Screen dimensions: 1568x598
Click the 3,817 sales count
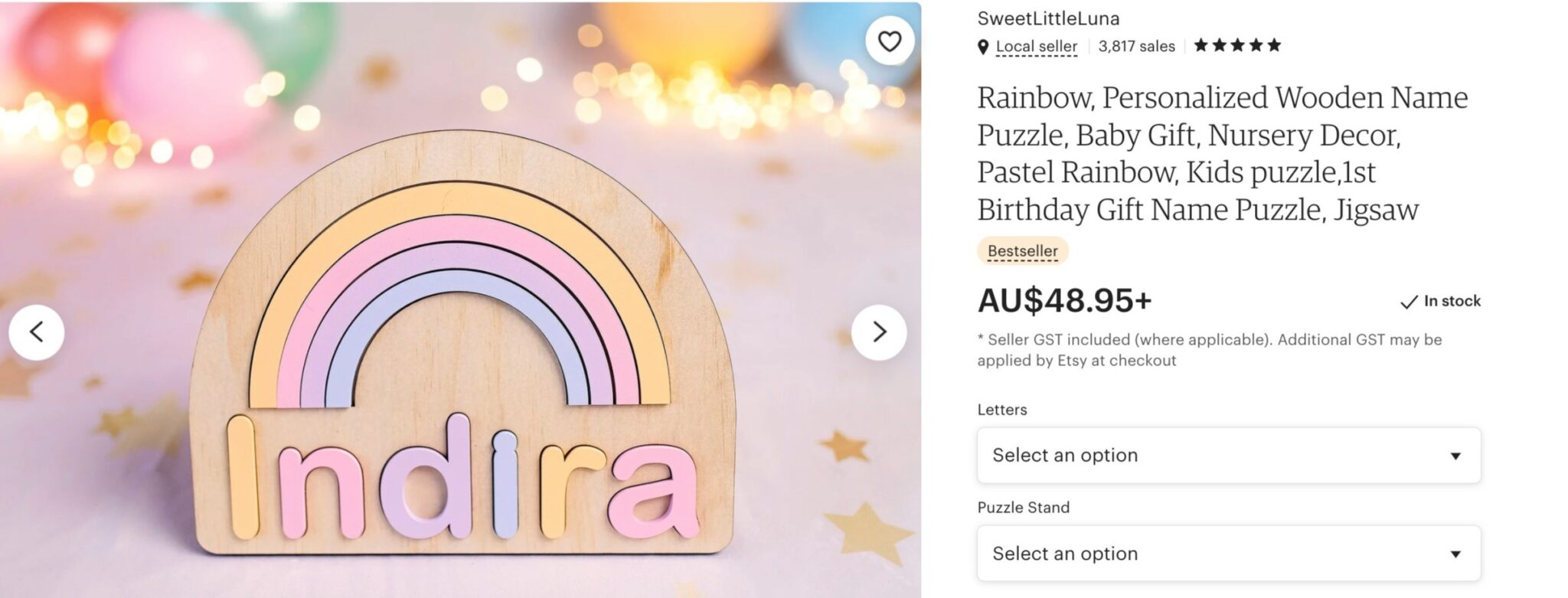point(1137,46)
